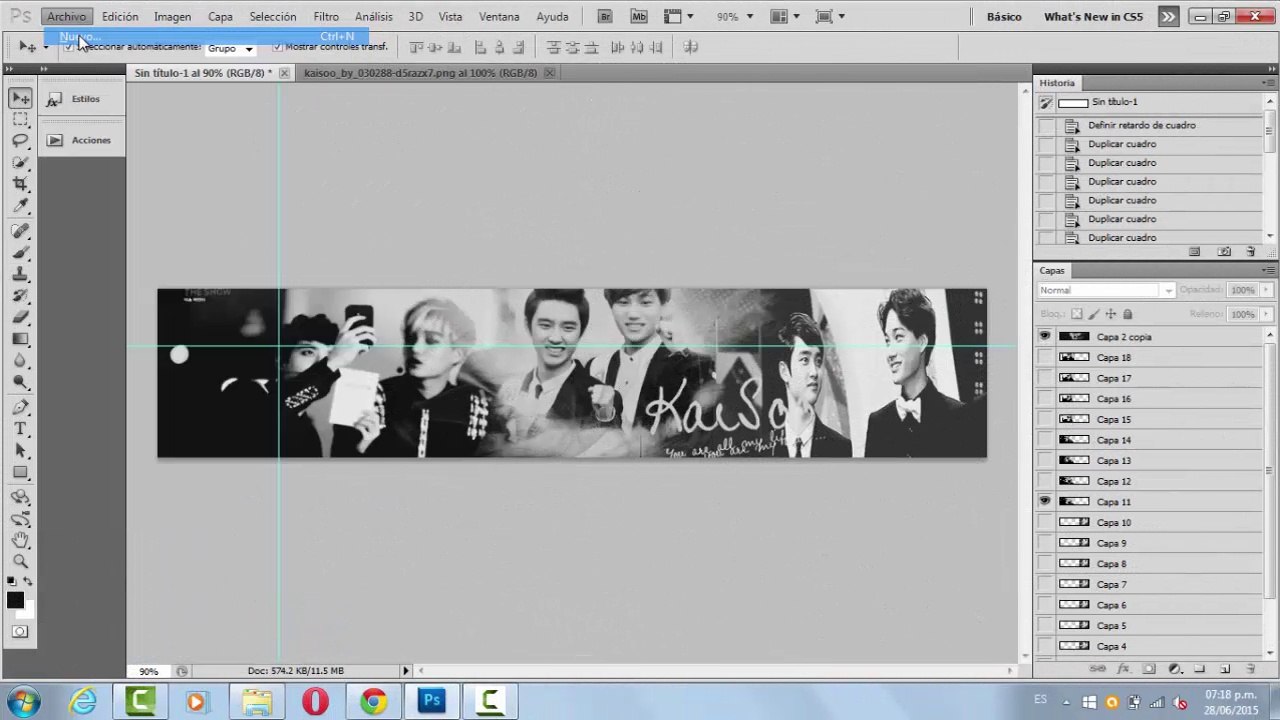Add a layer style via fx icon
The height and width of the screenshot is (720, 1280).
(x=1122, y=669)
